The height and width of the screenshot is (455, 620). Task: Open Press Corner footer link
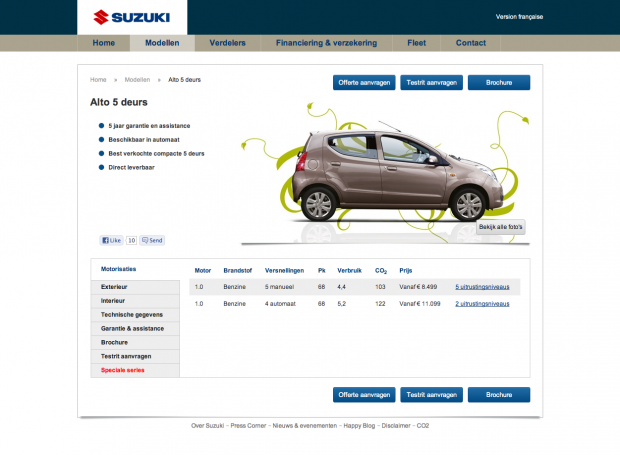pos(248,426)
